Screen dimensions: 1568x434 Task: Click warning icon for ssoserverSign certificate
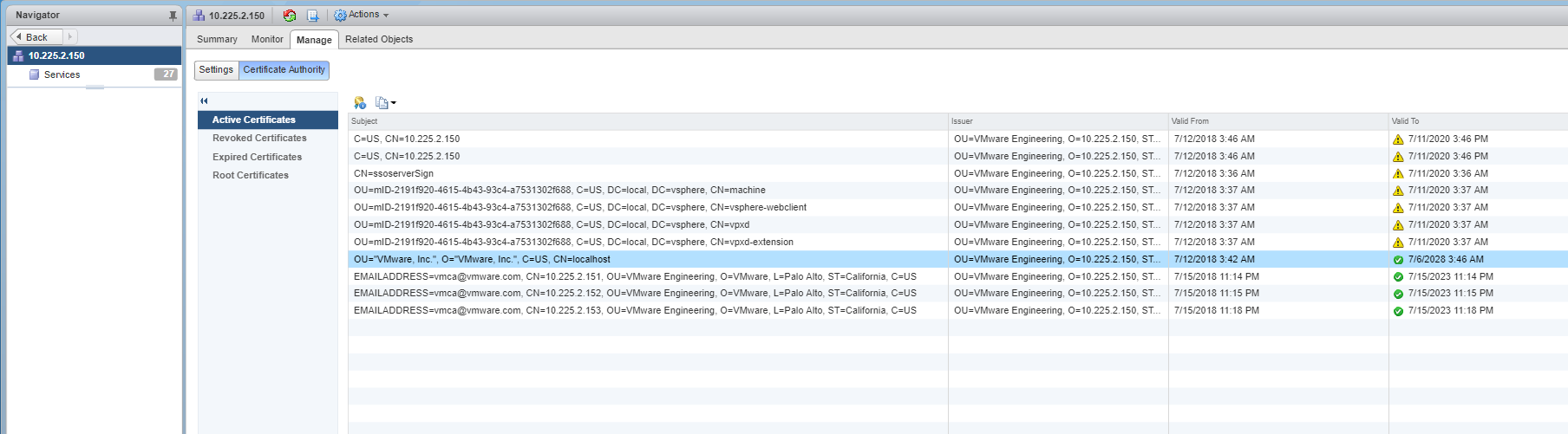tap(1398, 174)
